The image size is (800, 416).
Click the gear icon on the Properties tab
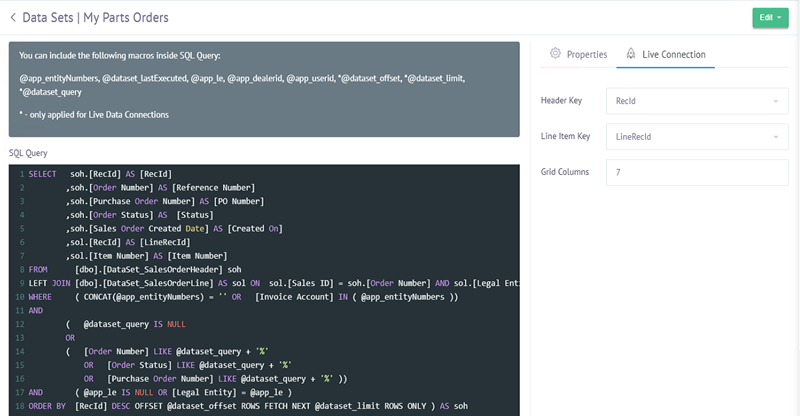coord(555,54)
